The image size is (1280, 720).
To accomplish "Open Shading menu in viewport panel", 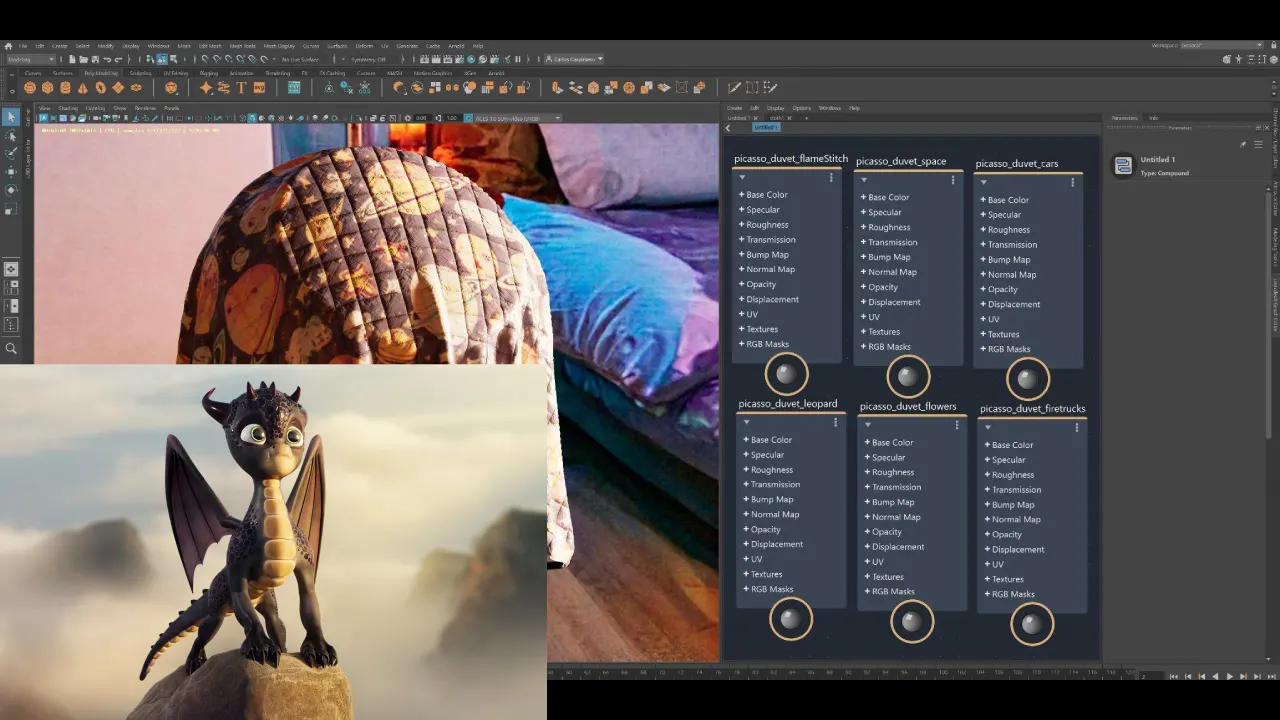I will [x=68, y=108].
